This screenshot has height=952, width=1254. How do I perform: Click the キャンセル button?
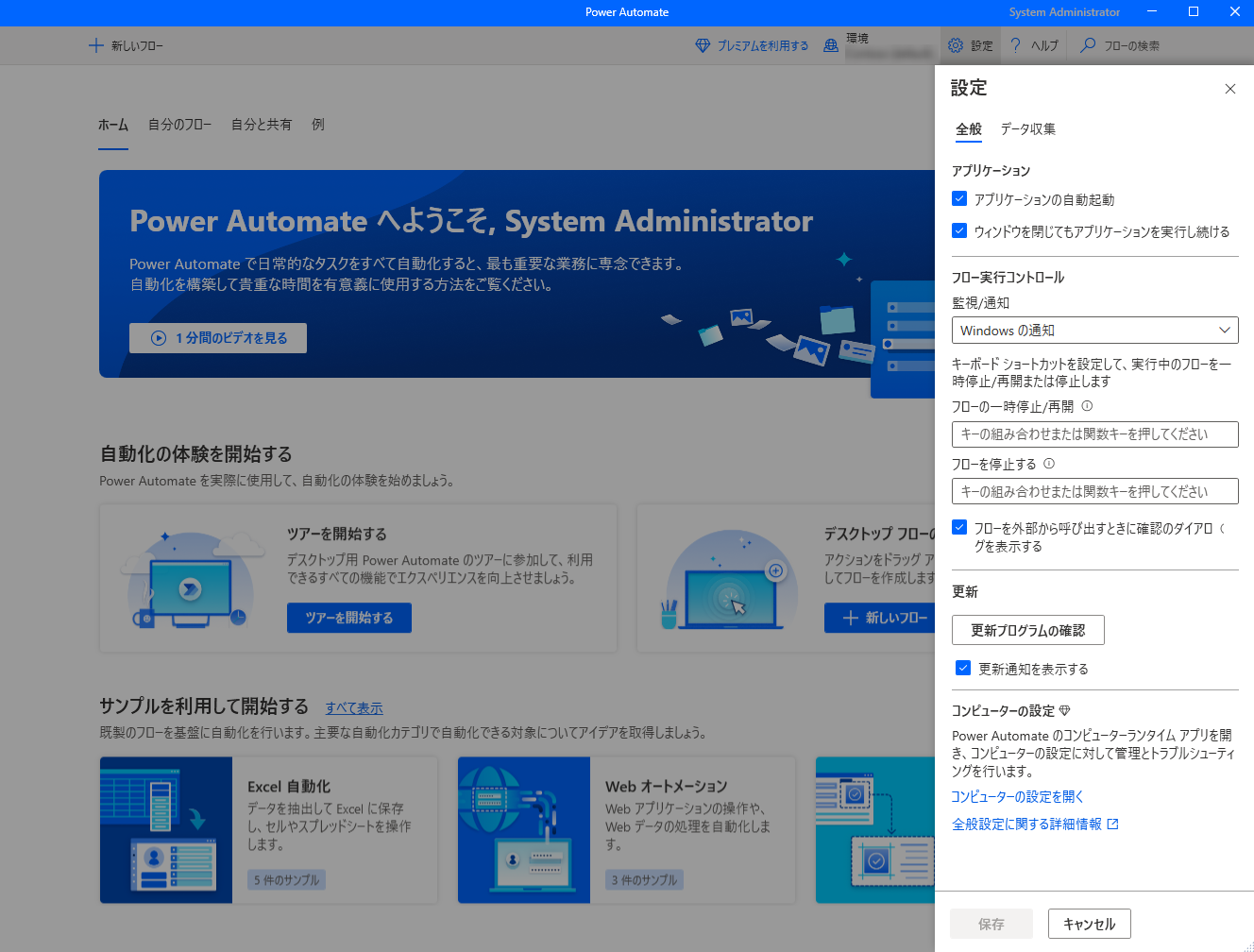(x=1090, y=924)
